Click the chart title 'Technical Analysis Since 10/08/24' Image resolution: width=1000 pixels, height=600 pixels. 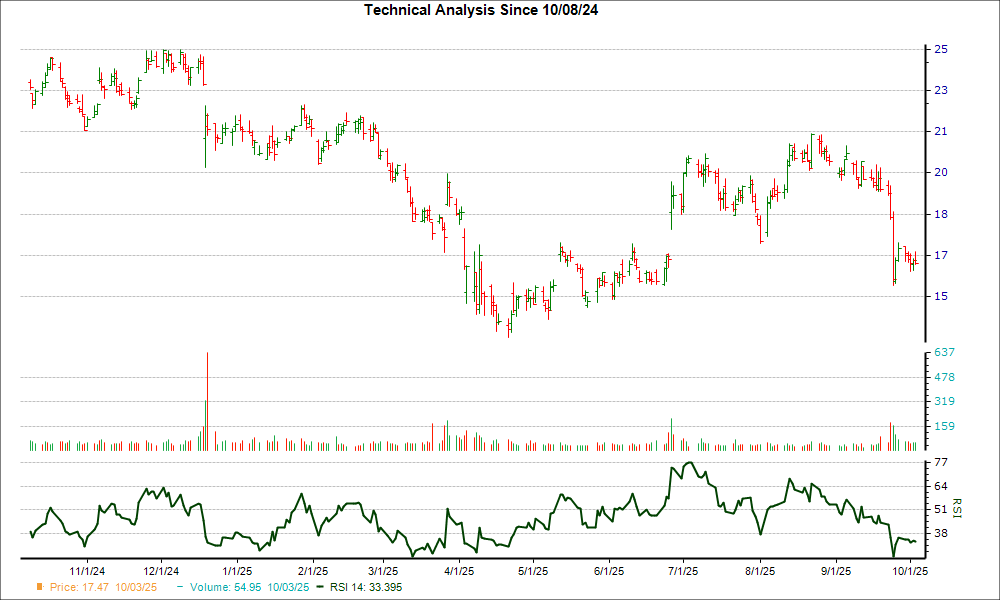coord(499,9)
